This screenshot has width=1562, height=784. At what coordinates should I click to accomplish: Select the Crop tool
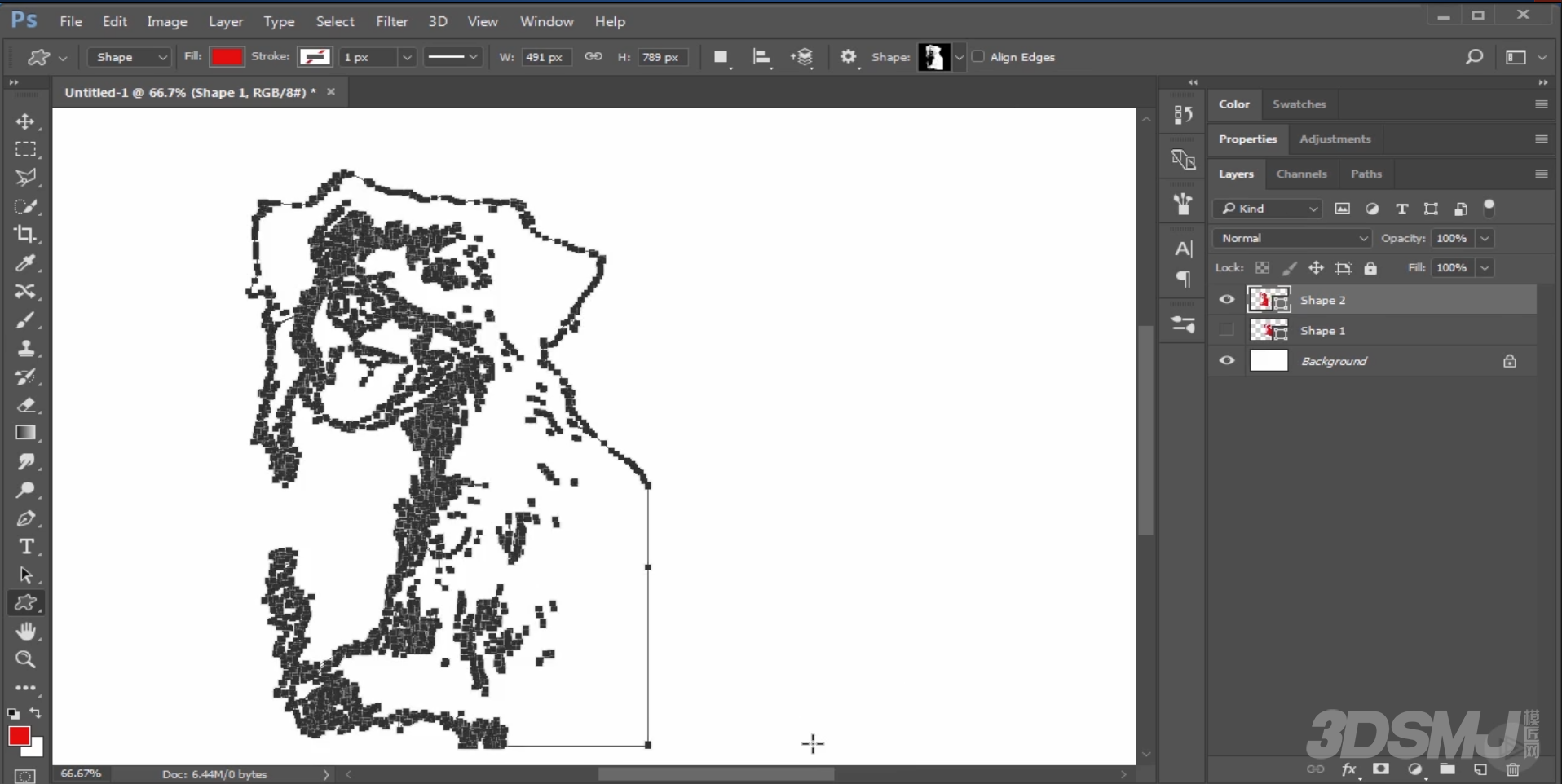[25, 235]
